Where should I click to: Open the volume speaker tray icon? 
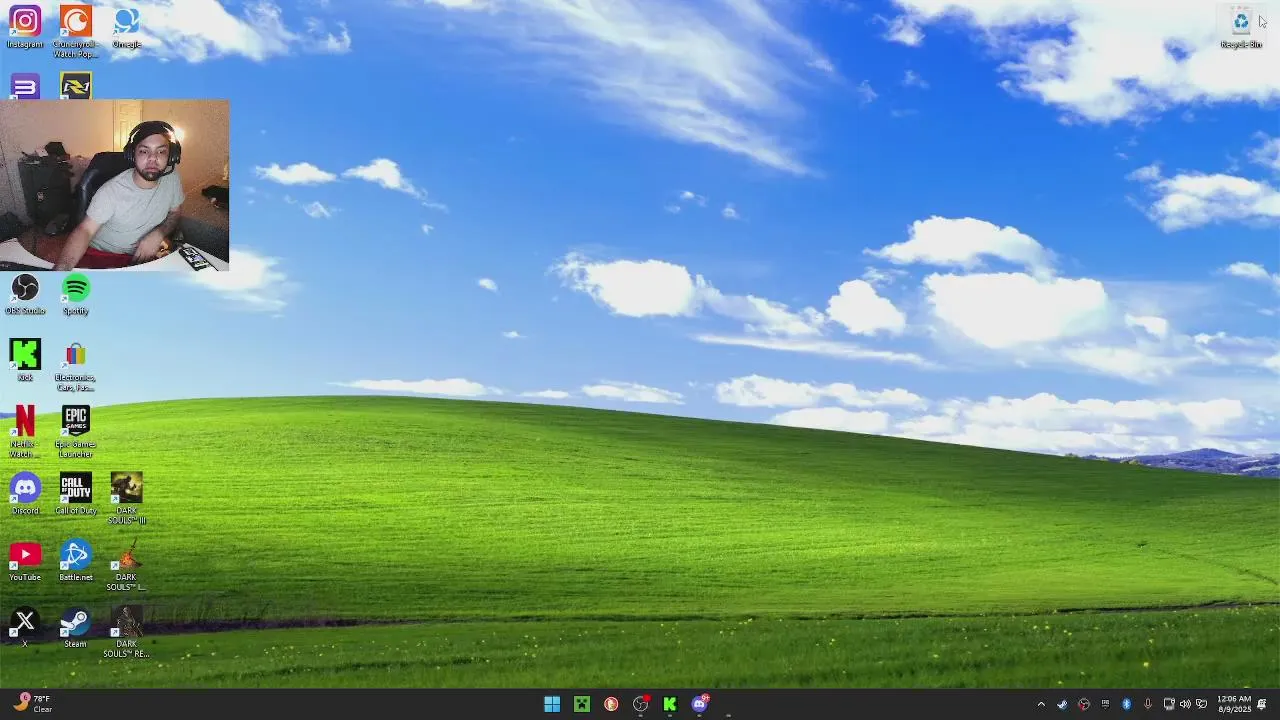(x=1185, y=704)
